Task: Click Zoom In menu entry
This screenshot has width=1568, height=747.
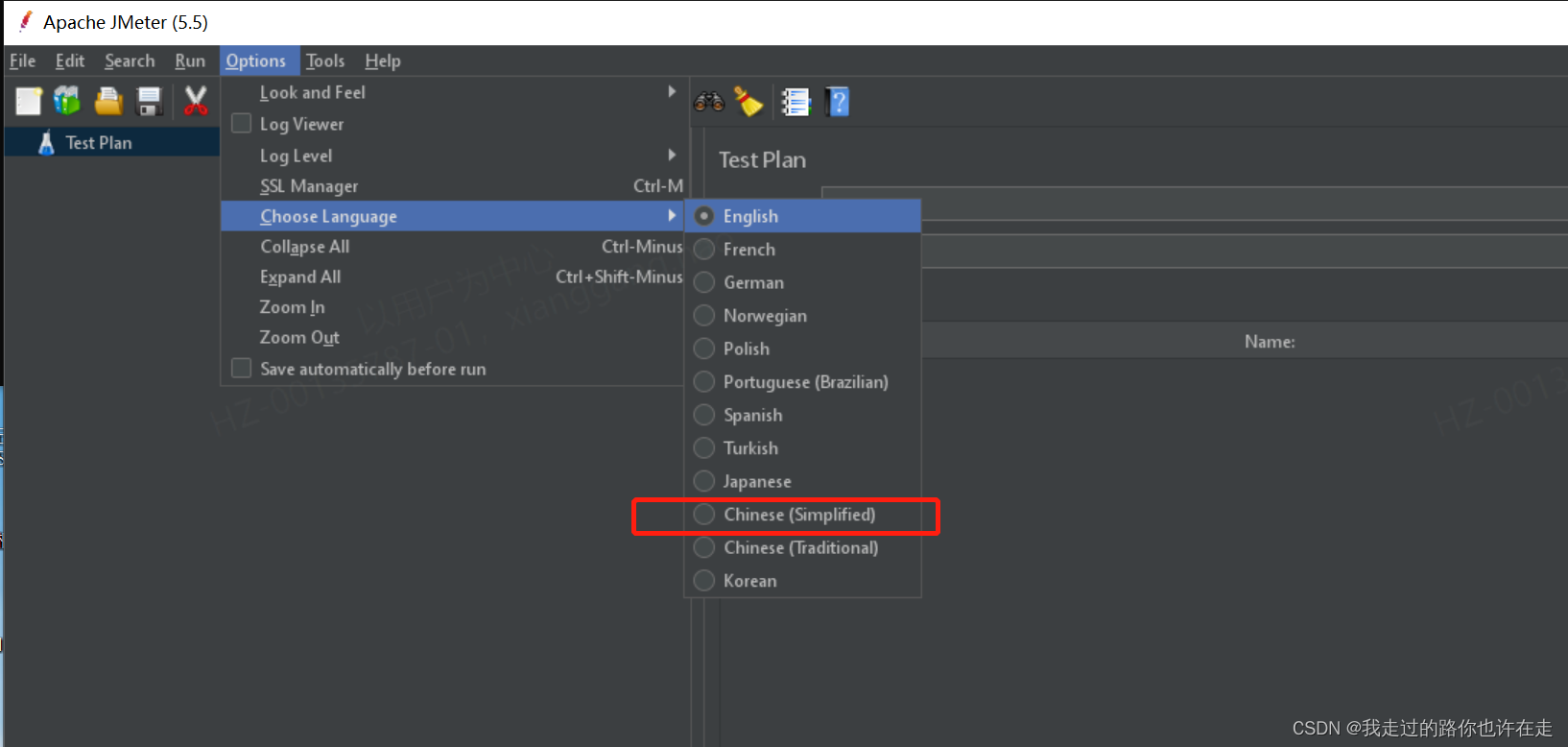Action: click(452, 307)
